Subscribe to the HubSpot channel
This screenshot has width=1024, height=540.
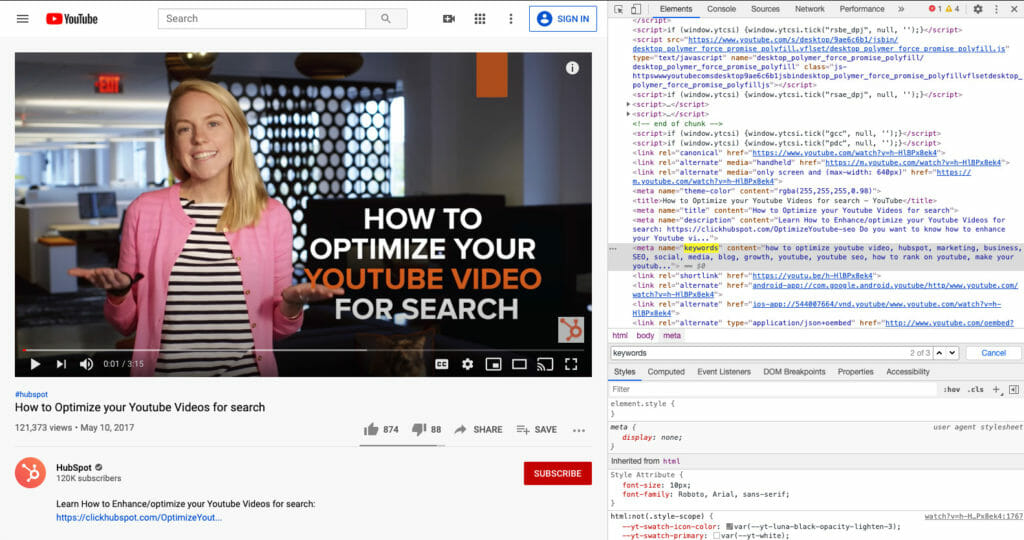[x=558, y=473]
